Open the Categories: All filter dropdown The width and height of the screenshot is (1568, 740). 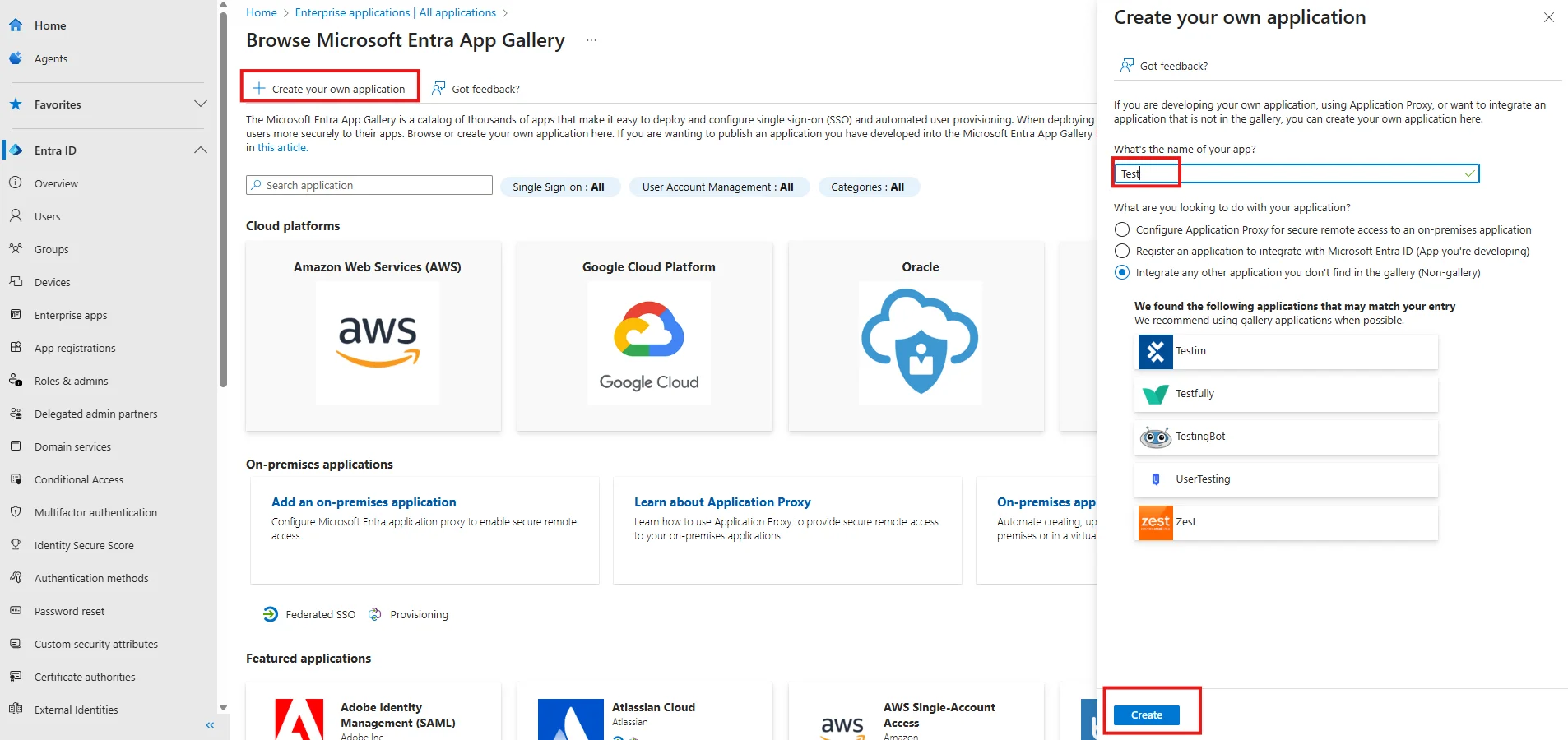pos(868,187)
